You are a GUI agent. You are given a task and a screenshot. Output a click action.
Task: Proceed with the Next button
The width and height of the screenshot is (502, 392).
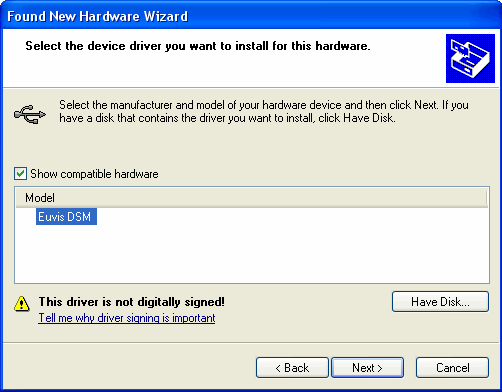pos(367,368)
